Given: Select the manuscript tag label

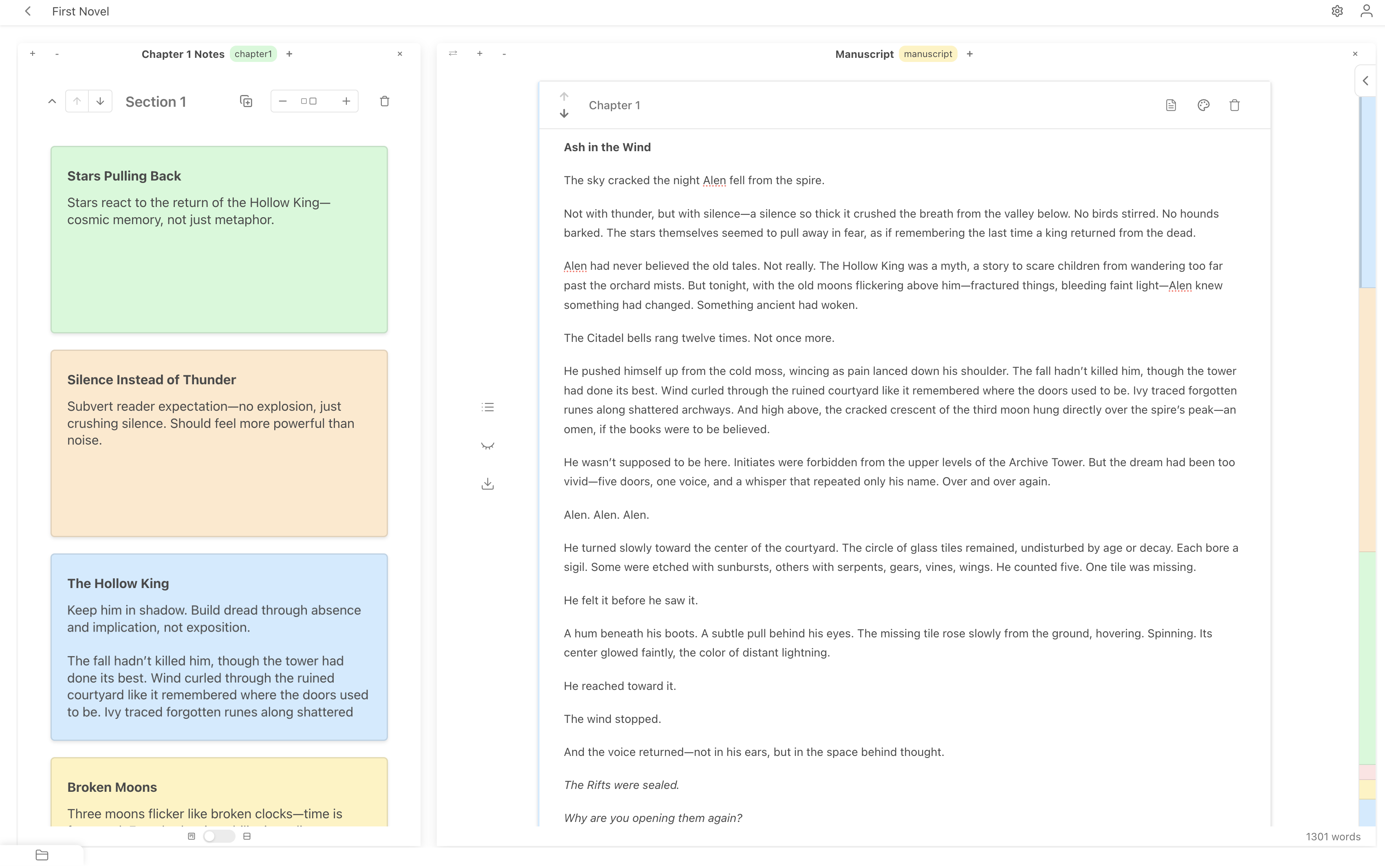Looking at the screenshot, I should pos(927,54).
